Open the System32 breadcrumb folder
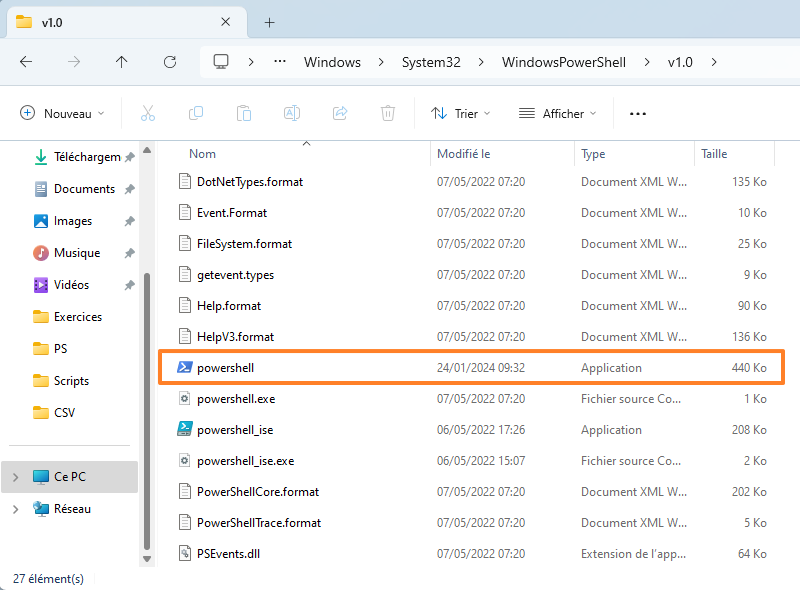 coord(431,61)
